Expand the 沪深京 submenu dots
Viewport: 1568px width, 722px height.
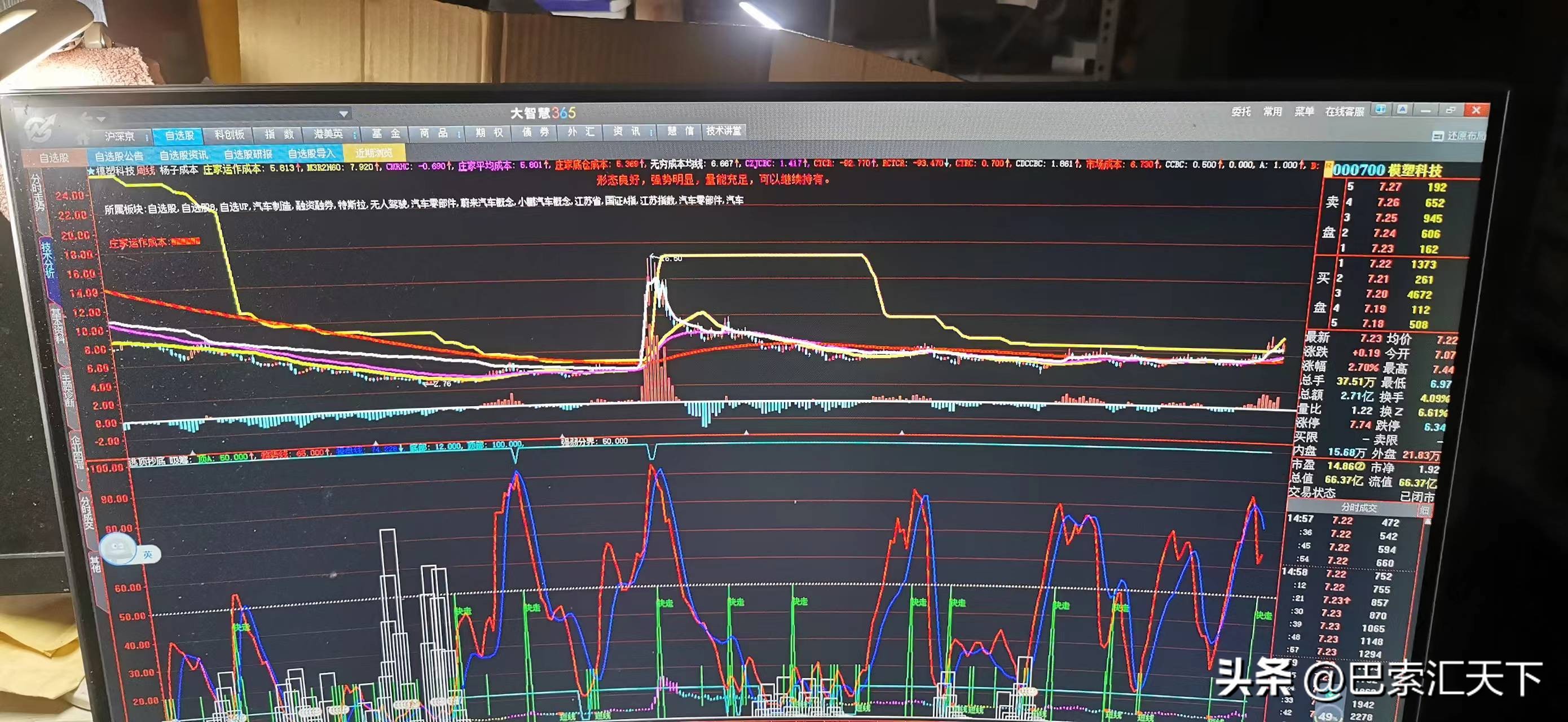[x=147, y=138]
